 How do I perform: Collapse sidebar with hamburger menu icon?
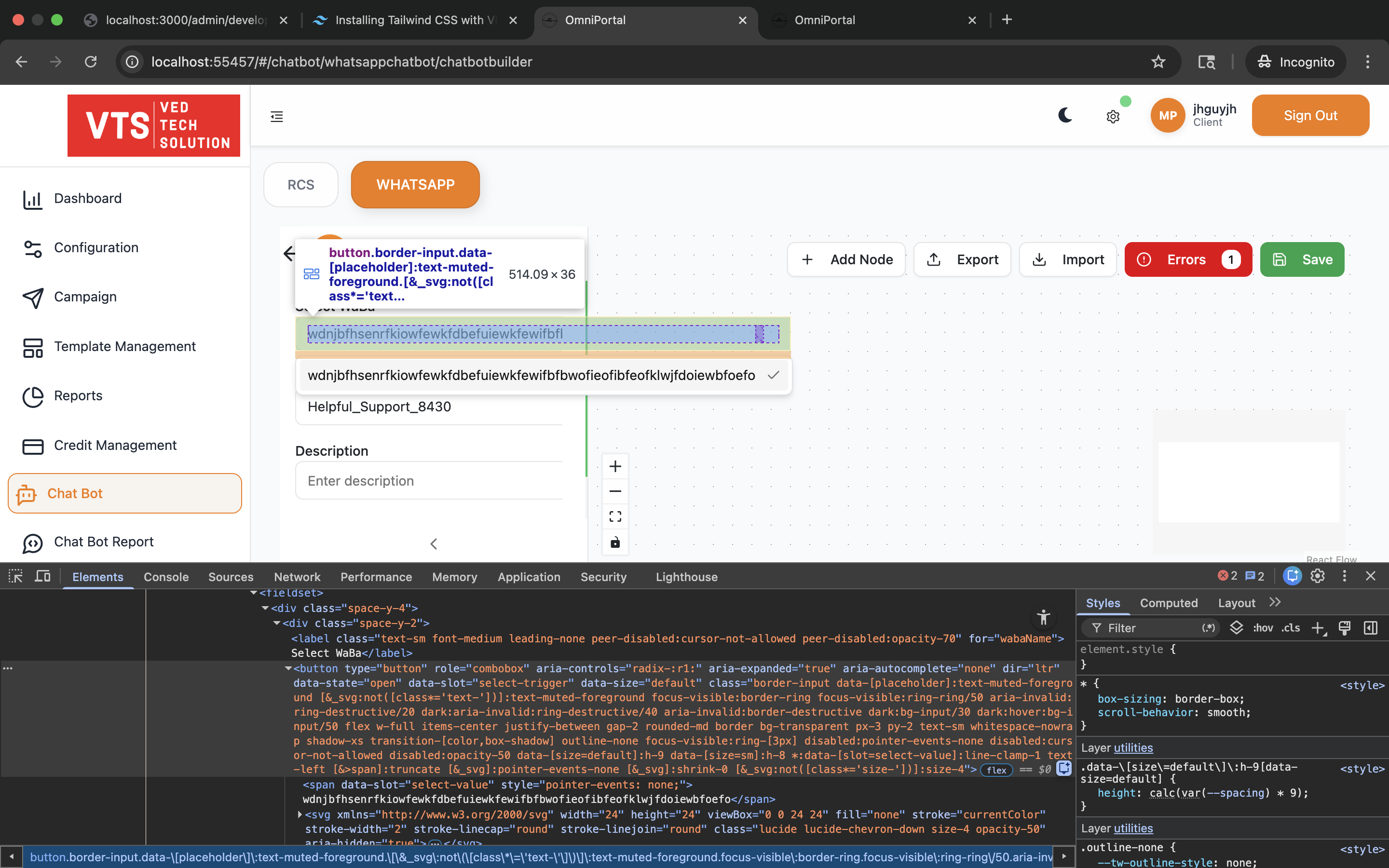coord(277,117)
